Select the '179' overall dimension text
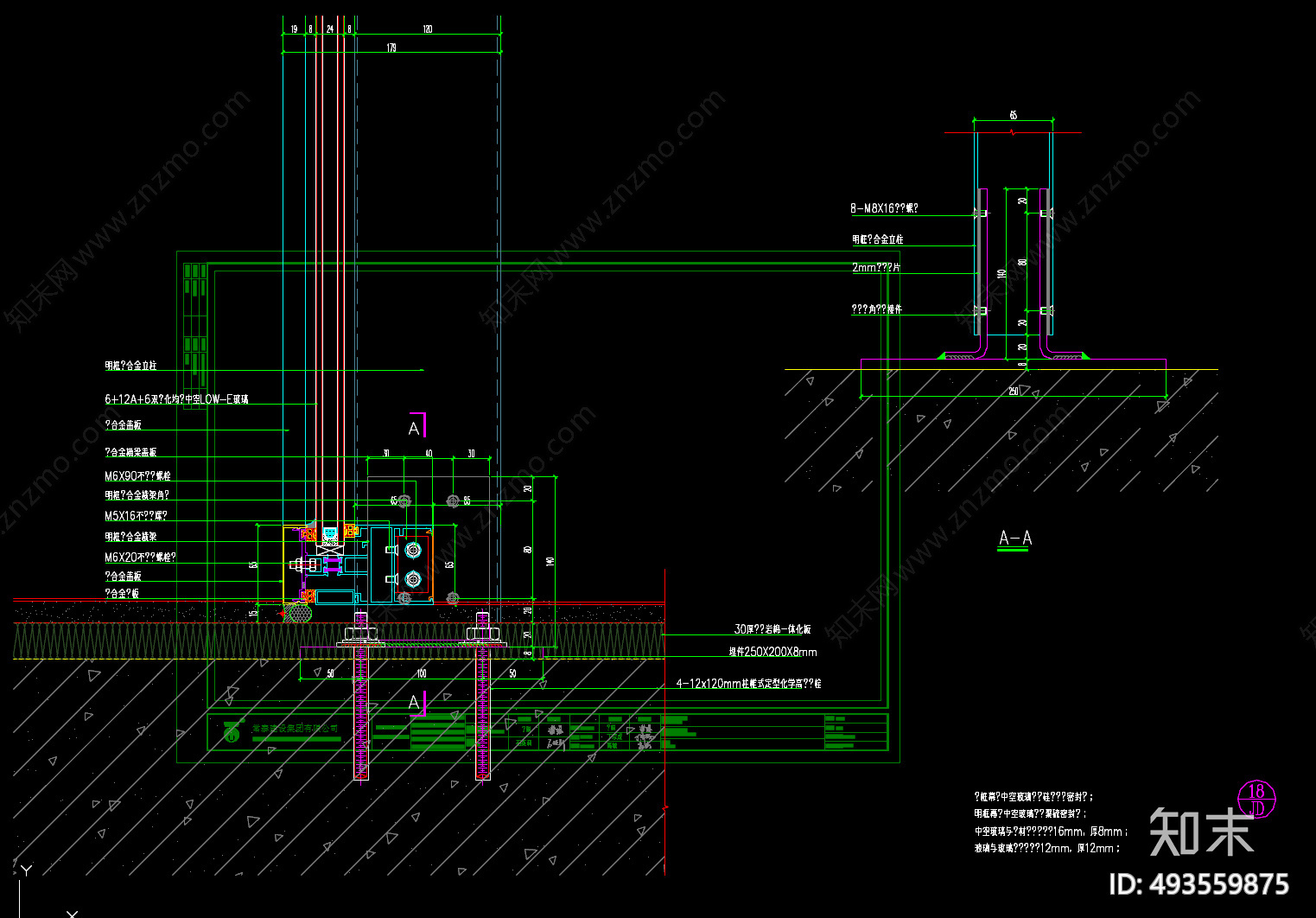Viewport: 1316px width, 918px height. 391,48
